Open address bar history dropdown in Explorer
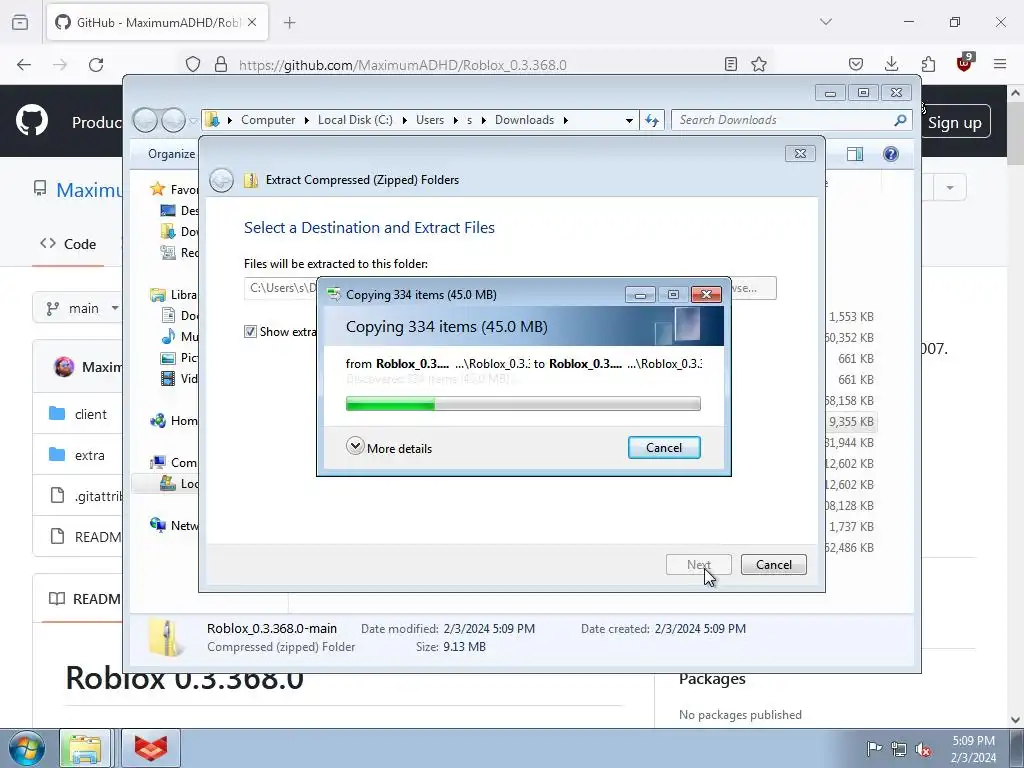The height and width of the screenshot is (768, 1024). pyautogui.click(x=629, y=120)
